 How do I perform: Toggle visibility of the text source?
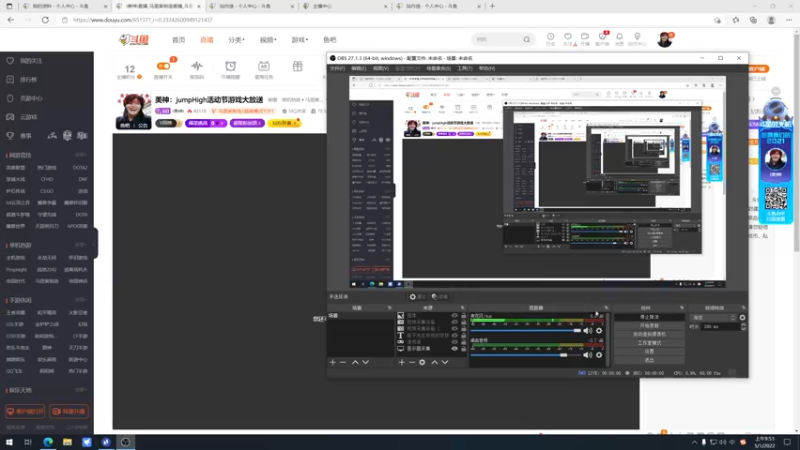[455, 336]
